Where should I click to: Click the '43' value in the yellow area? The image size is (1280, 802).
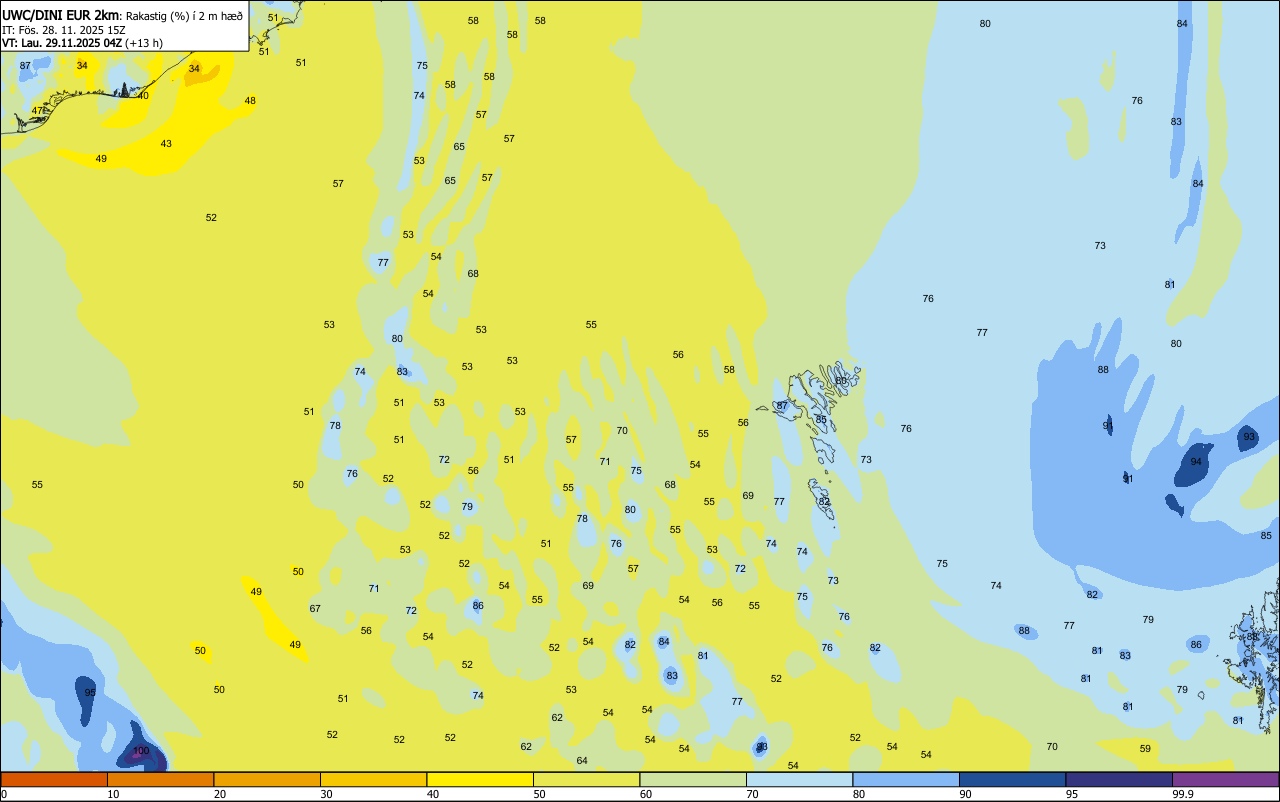[x=166, y=144]
